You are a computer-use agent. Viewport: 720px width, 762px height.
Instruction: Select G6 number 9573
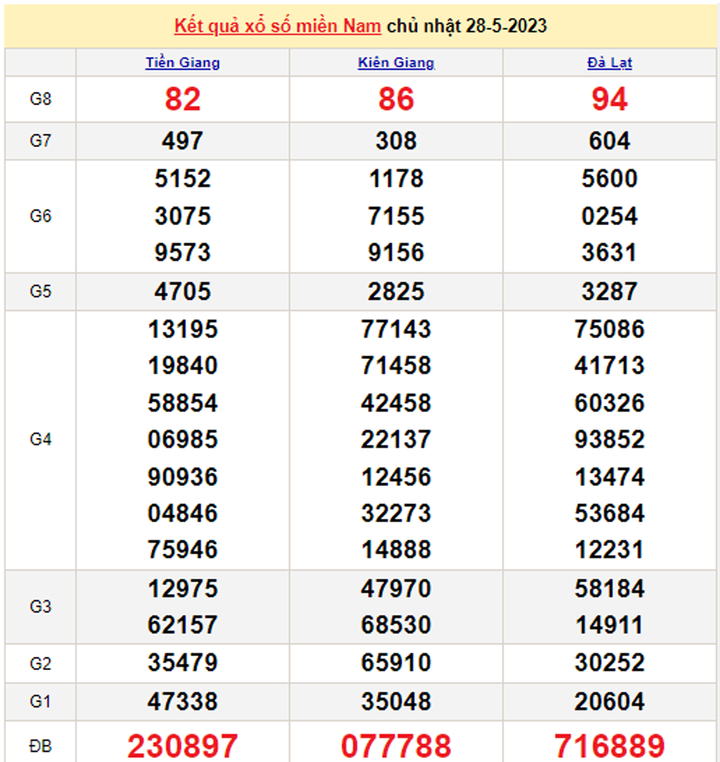[x=183, y=252]
